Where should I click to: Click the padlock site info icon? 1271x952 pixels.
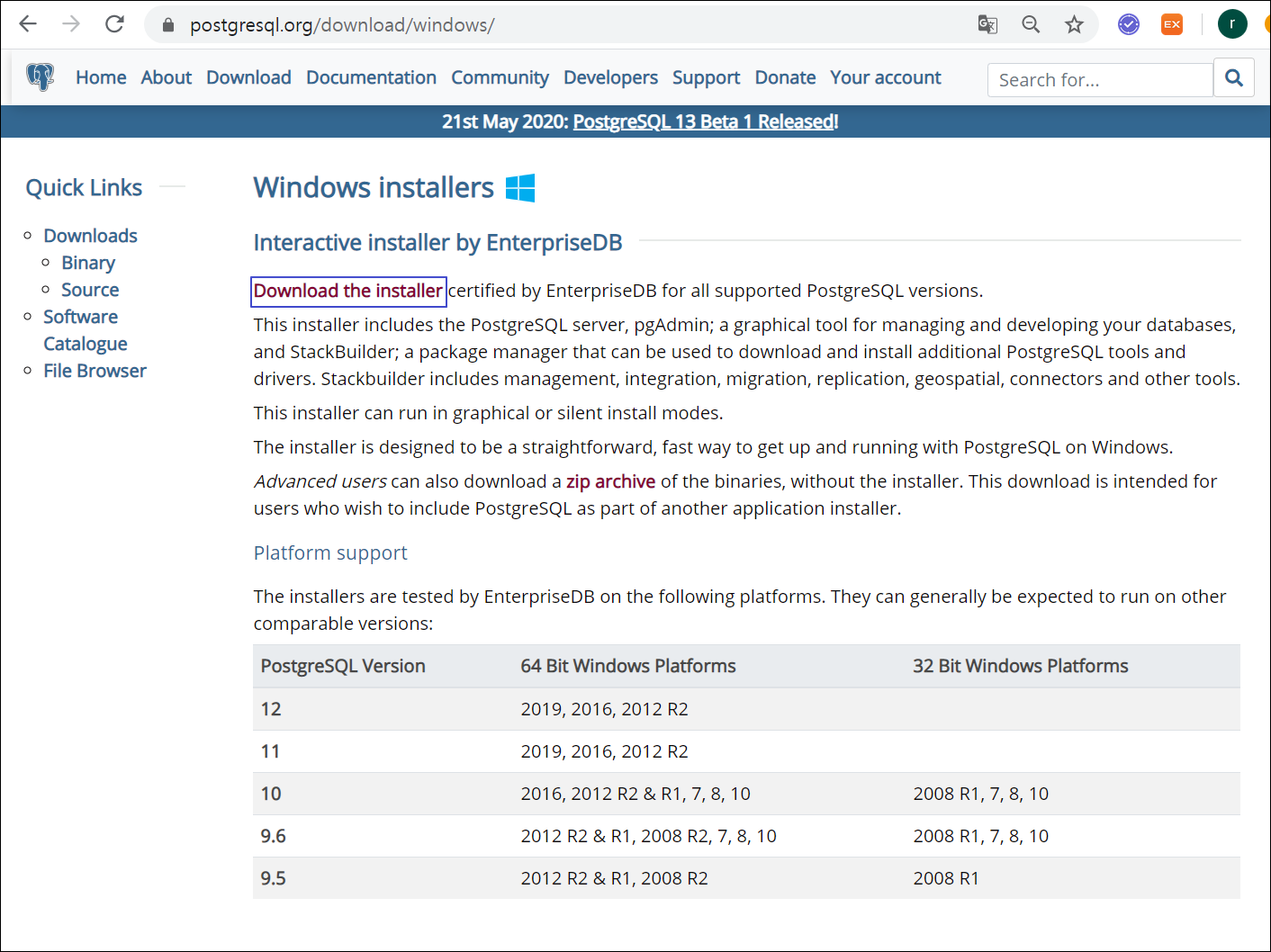click(x=167, y=25)
